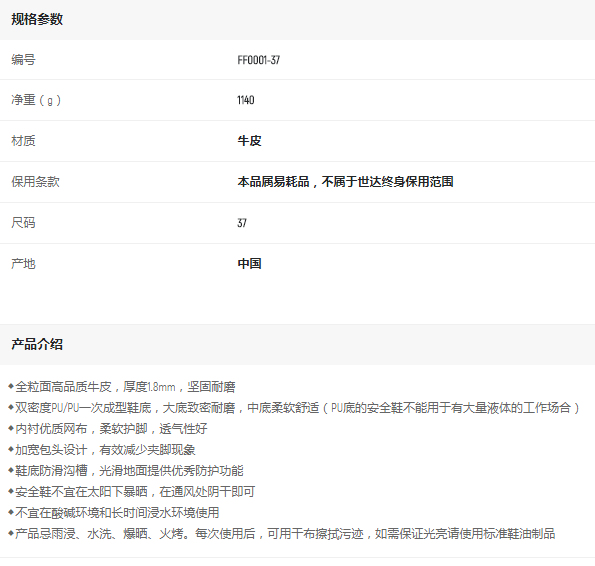The height and width of the screenshot is (566, 595).
Task: Click the 净重（g）label
Action: pyautogui.click(x=36, y=100)
